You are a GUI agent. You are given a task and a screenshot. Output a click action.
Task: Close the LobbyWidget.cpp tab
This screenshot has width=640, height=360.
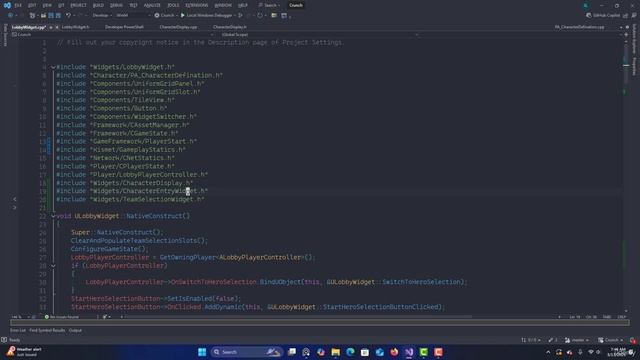pyautogui.click(x=57, y=27)
